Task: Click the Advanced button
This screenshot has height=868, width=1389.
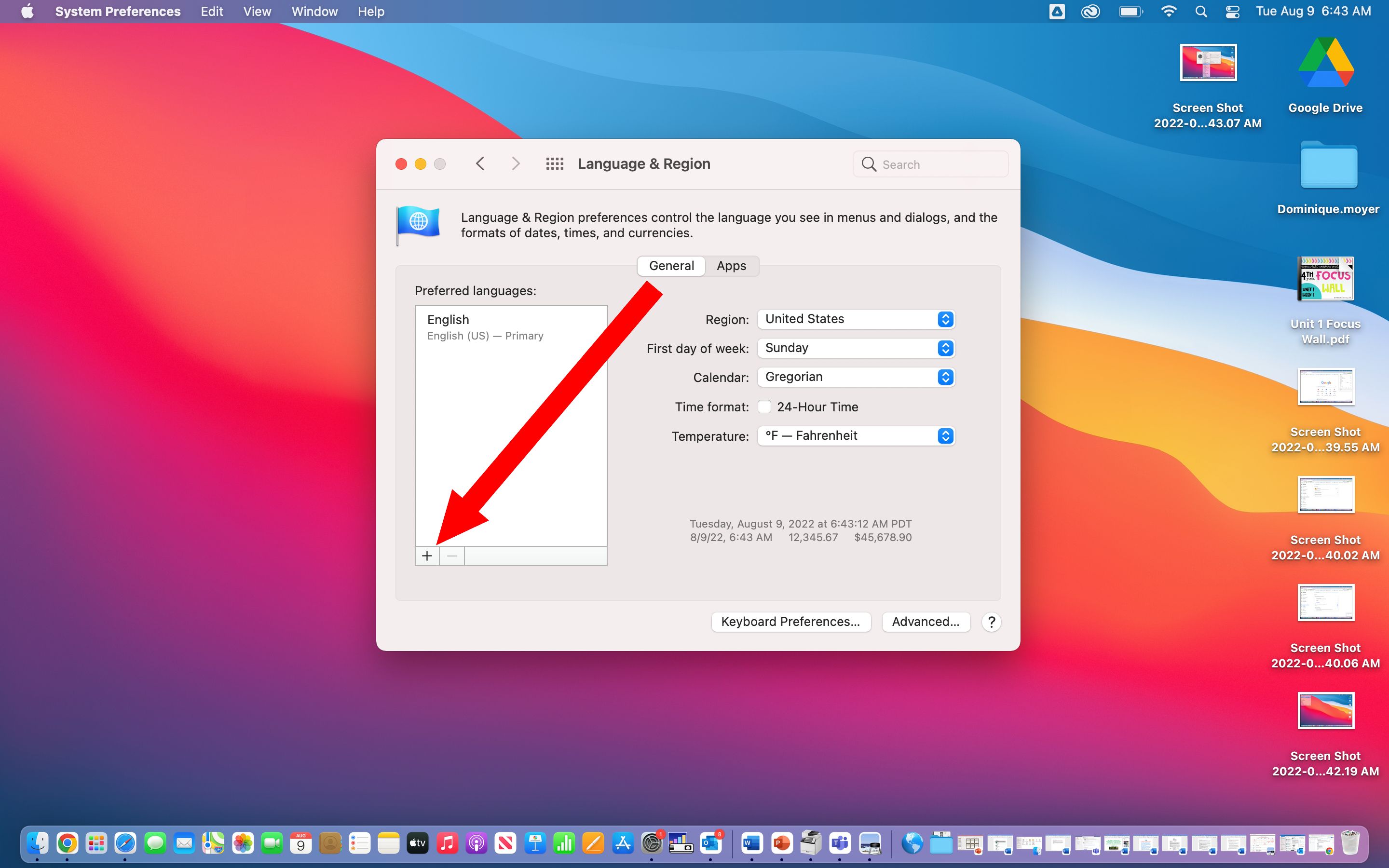Action: point(925,621)
